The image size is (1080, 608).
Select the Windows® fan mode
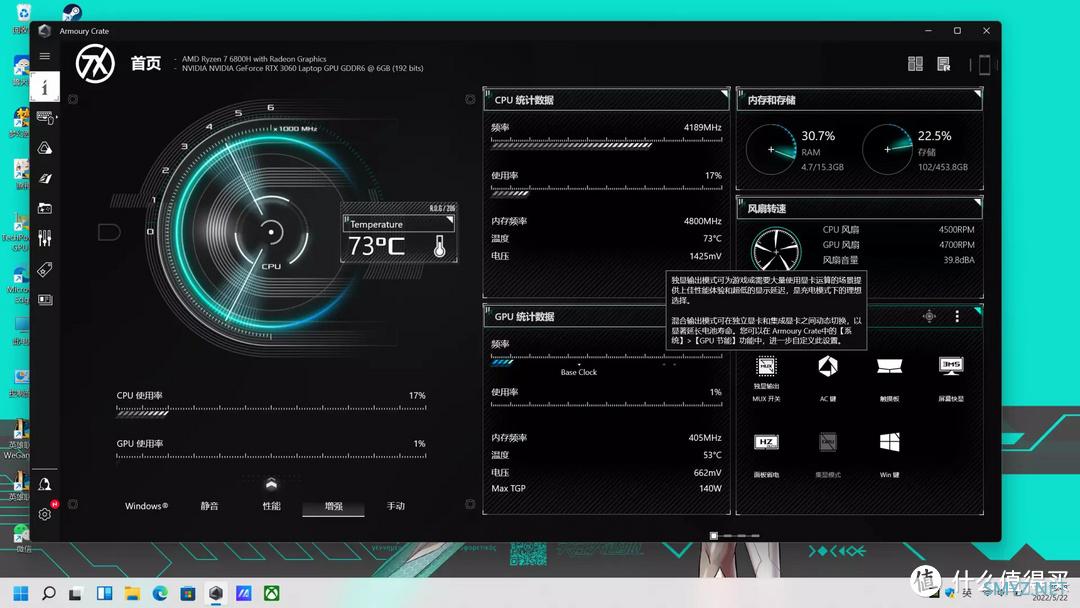[146, 506]
